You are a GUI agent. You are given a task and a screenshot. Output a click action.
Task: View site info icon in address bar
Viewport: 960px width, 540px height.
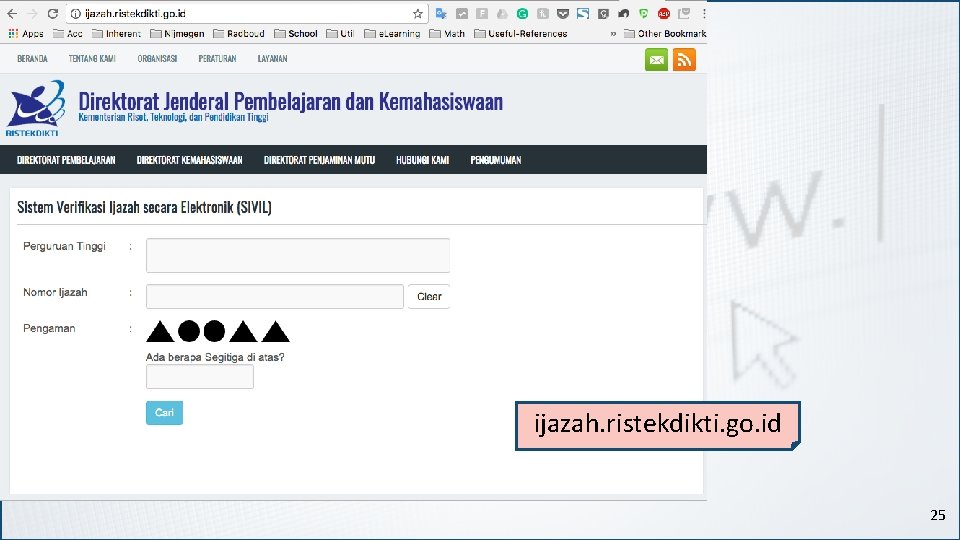(x=76, y=13)
